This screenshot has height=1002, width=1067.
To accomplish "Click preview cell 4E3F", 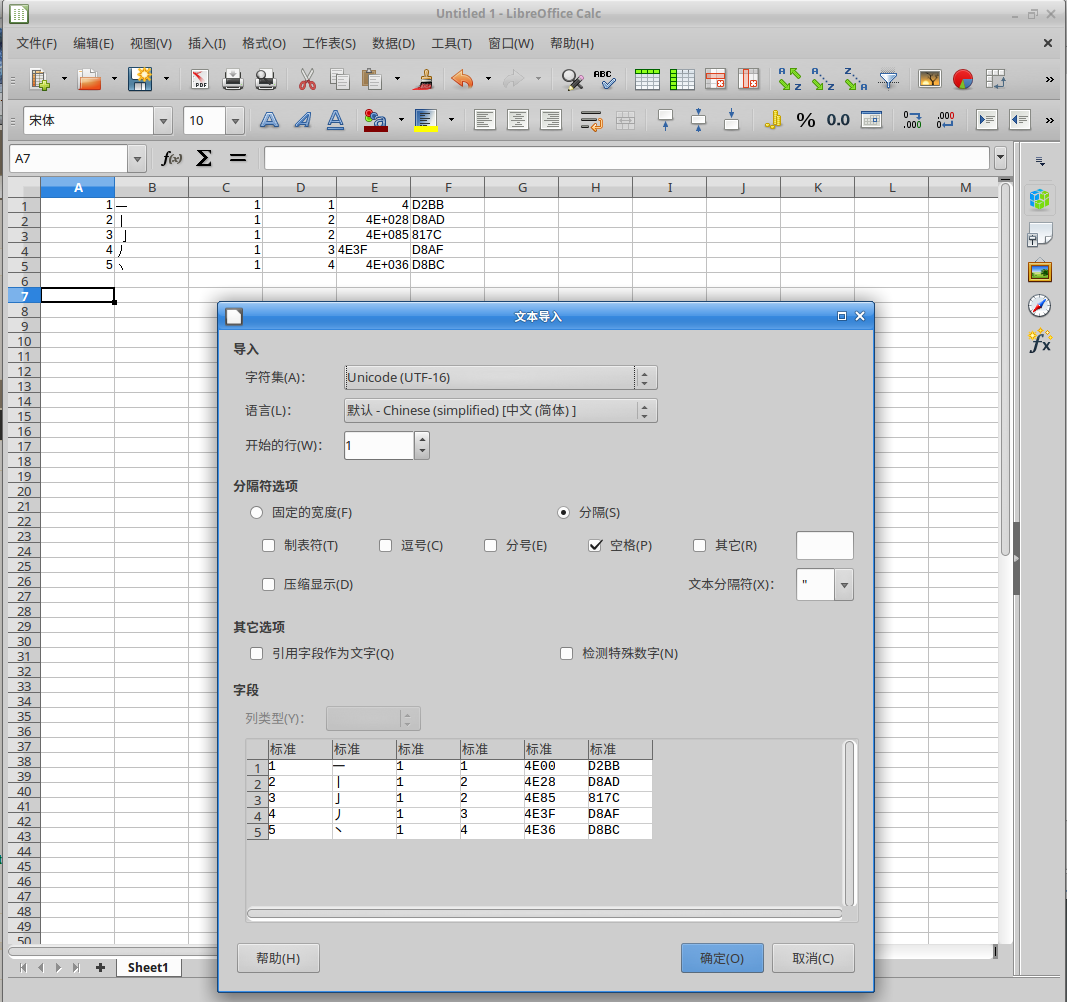I will [555, 814].
